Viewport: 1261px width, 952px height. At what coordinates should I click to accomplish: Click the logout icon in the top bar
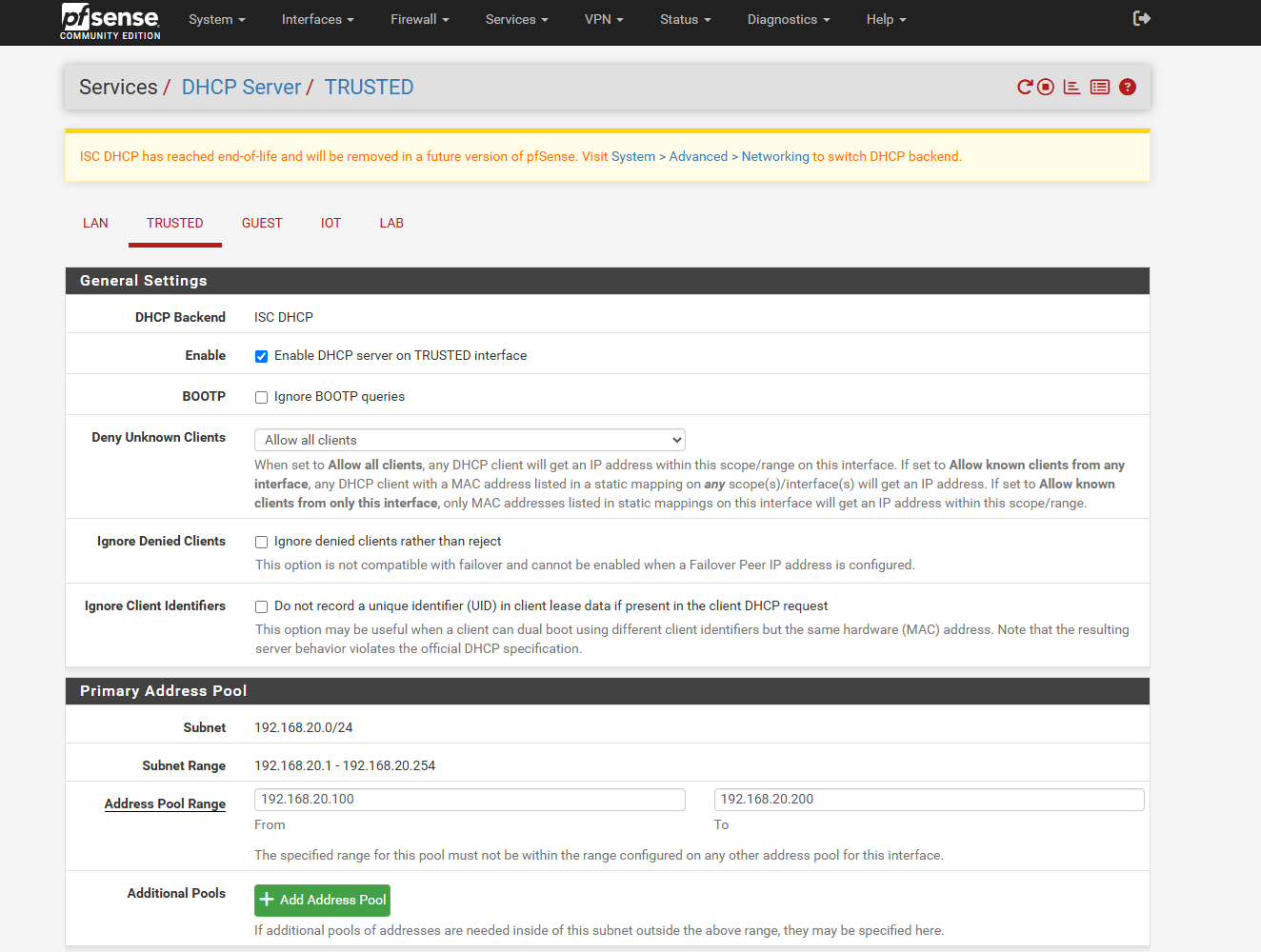(x=1142, y=18)
